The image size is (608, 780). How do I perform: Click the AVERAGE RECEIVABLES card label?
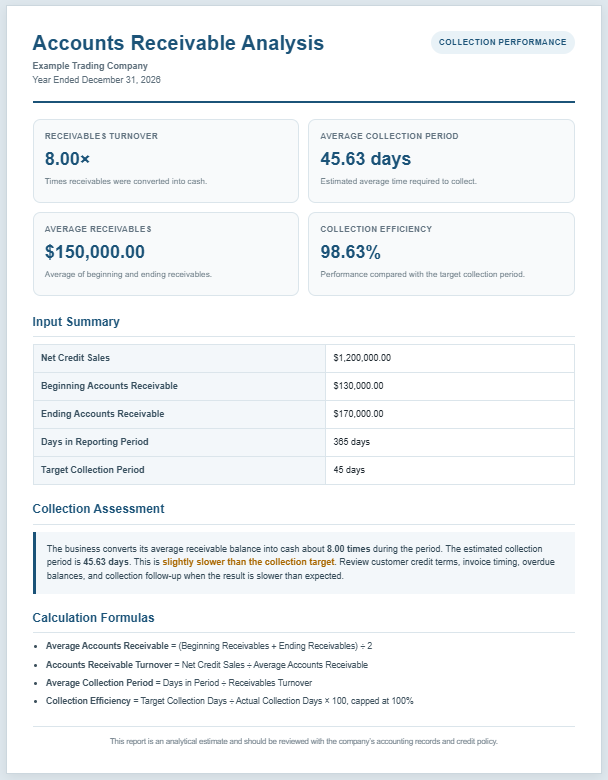point(98,229)
